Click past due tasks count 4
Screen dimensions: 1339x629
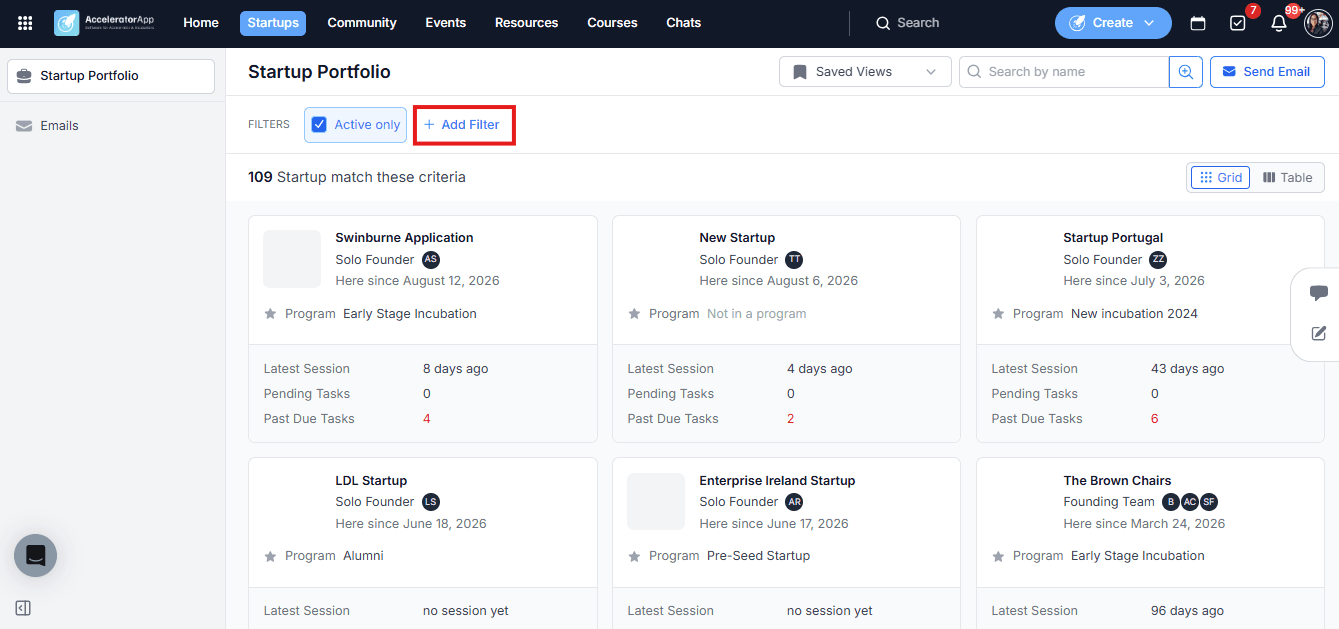coord(427,419)
